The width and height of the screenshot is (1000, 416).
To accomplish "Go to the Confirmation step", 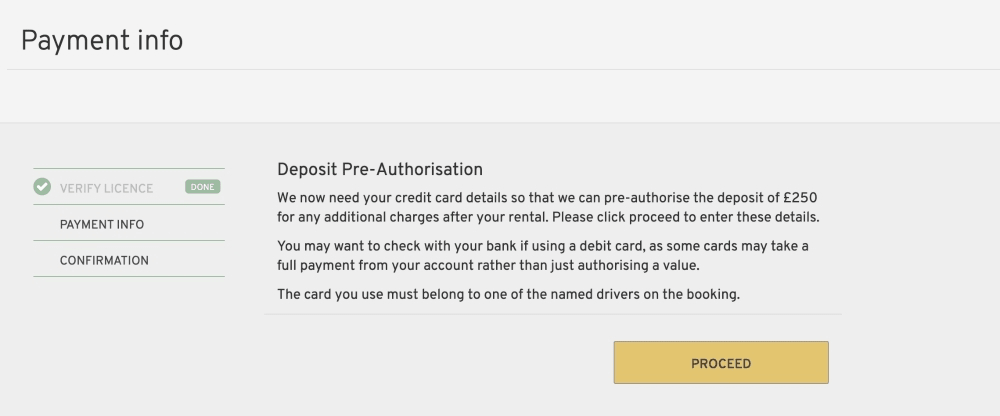I will (104, 260).
